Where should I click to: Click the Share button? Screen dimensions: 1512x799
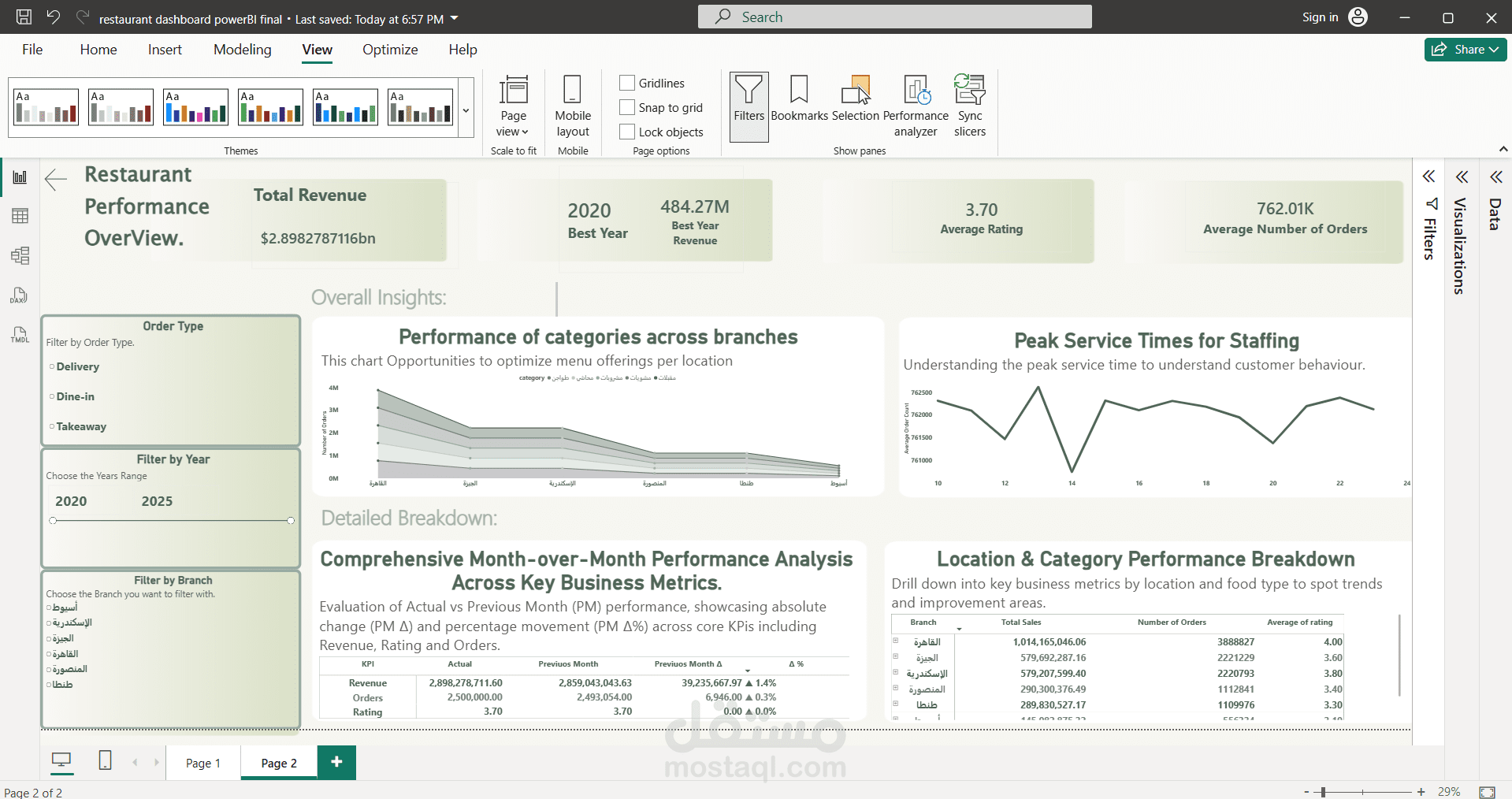tap(1466, 50)
